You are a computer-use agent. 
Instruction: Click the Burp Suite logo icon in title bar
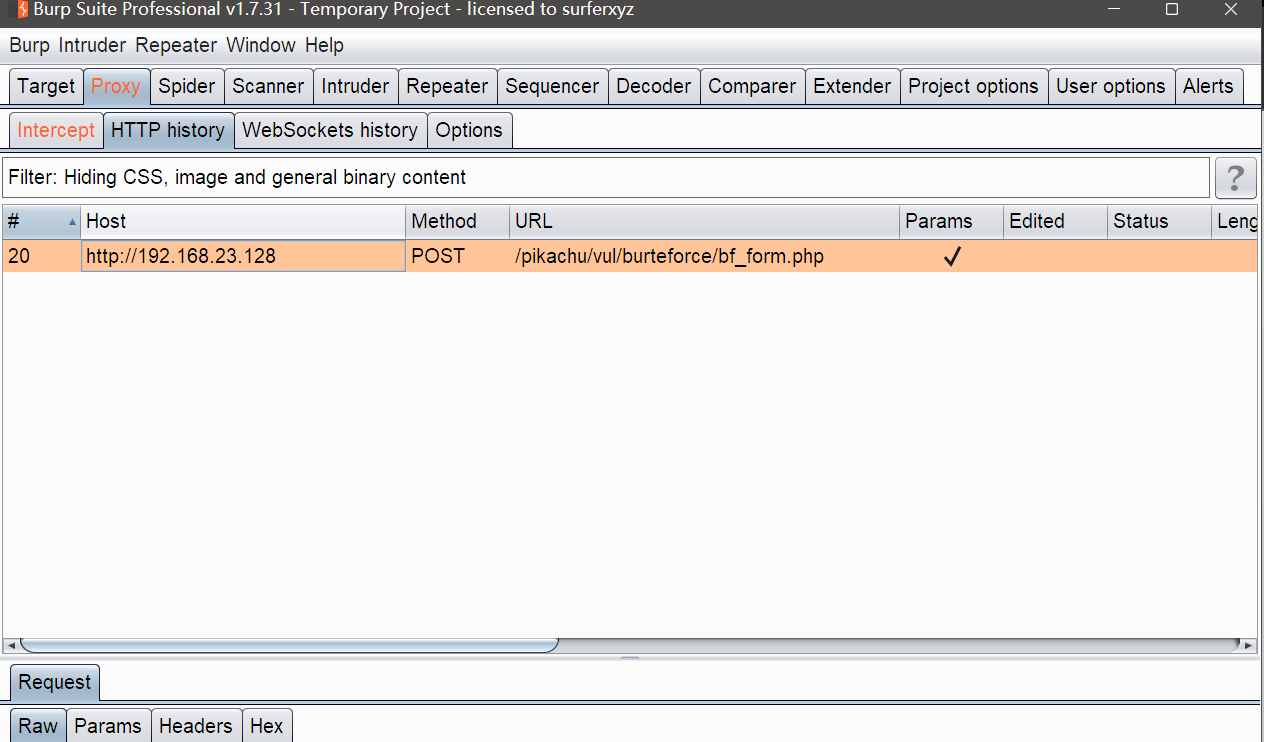pos(20,10)
